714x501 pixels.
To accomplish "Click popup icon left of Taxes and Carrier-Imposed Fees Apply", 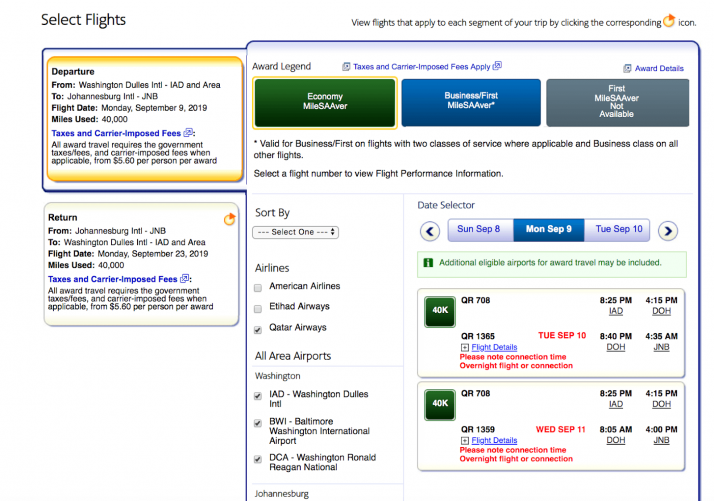I will coord(346,67).
